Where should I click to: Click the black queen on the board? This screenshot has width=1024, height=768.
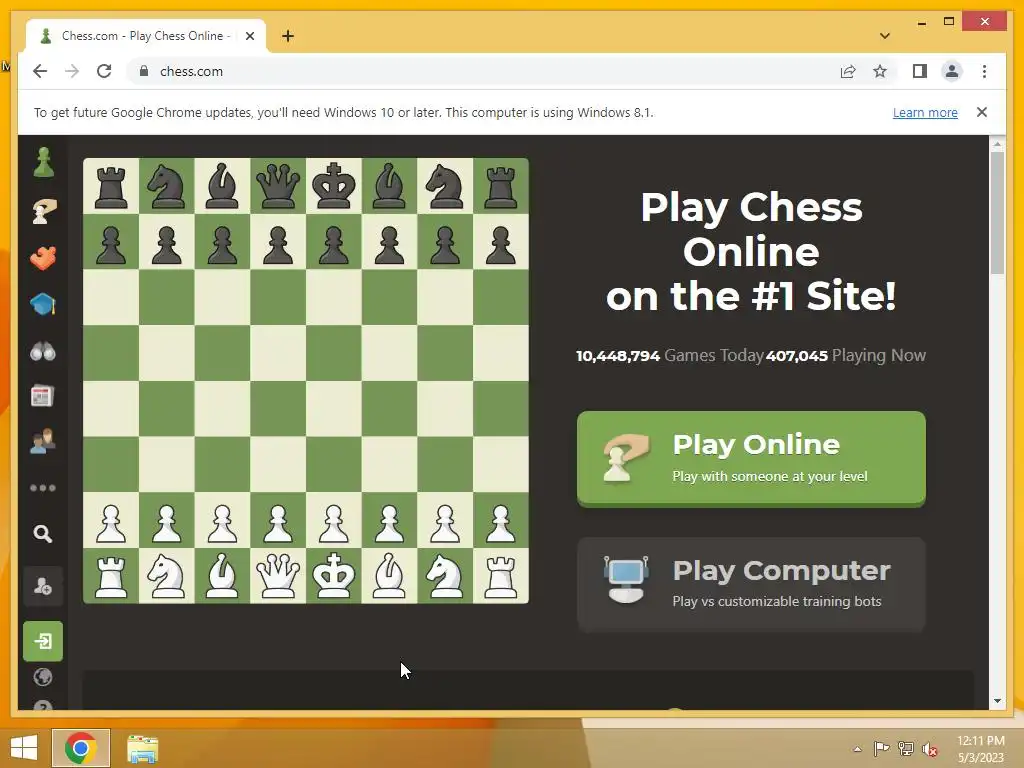[278, 185]
